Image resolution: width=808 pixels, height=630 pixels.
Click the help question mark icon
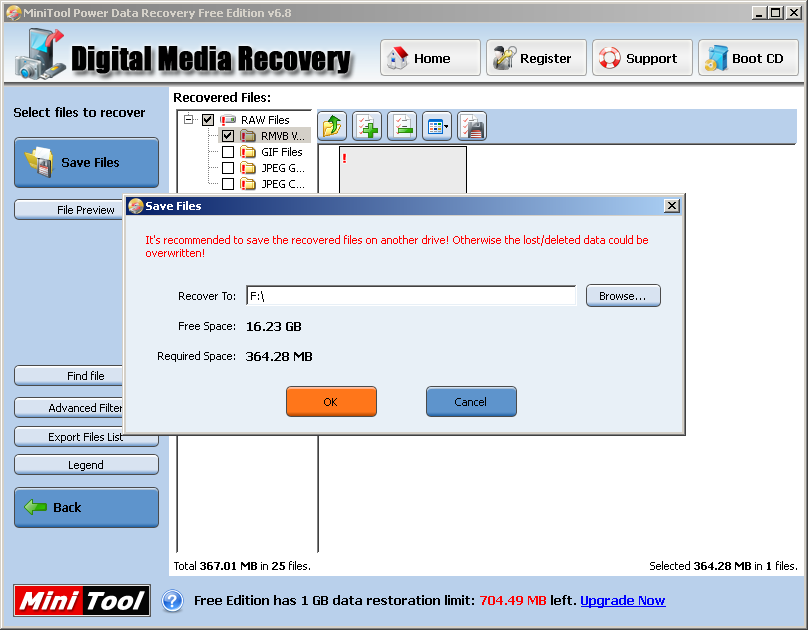tap(173, 601)
